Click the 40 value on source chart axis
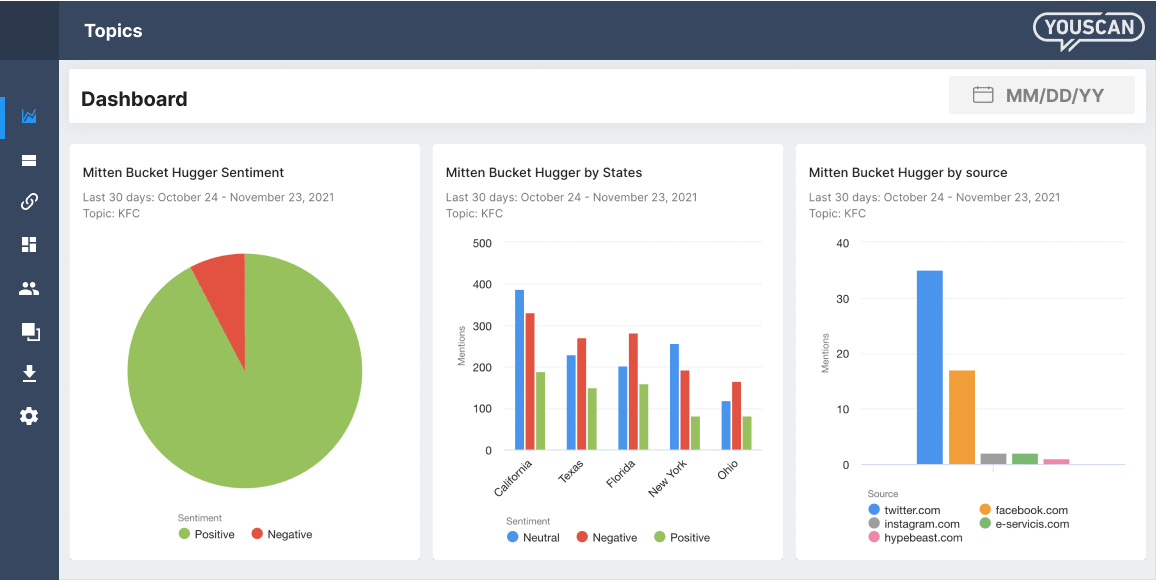The height and width of the screenshot is (580, 1156). click(x=843, y=243)
